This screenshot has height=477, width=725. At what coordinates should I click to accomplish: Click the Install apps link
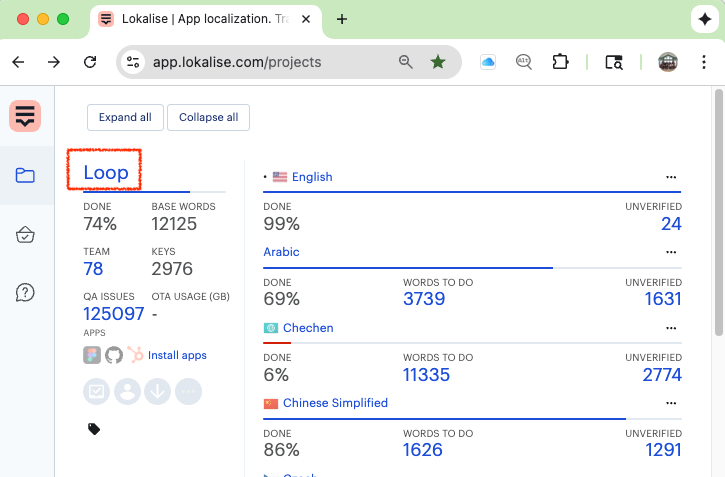(177, 355)
